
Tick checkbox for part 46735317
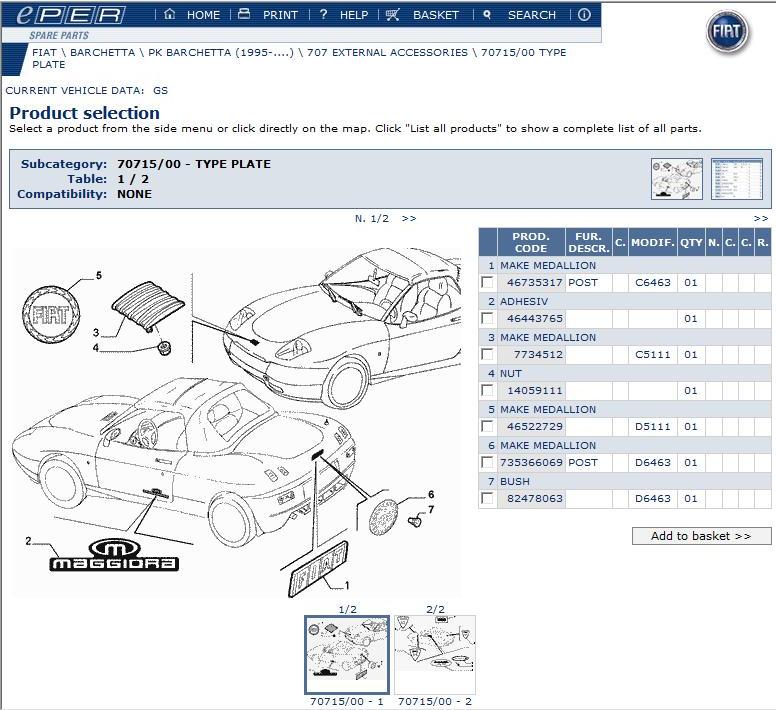[x=487, y=283]
